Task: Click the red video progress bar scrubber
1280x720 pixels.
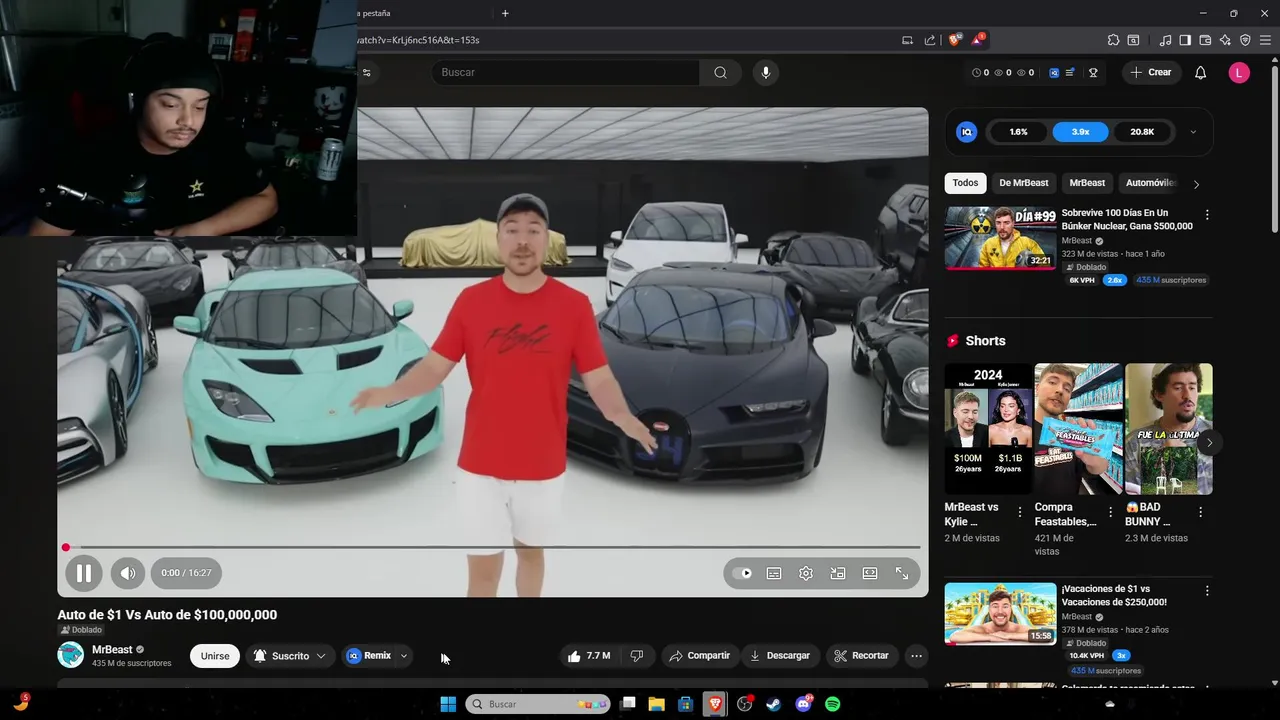Action: point(66,547)
